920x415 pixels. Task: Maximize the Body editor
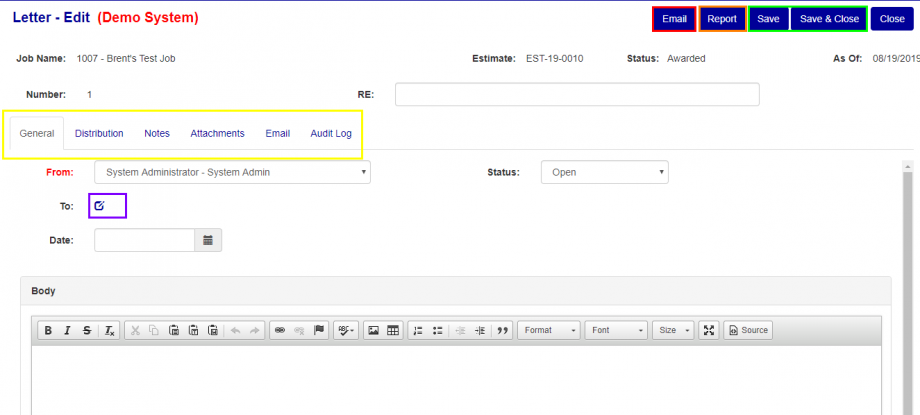point(709,330)
